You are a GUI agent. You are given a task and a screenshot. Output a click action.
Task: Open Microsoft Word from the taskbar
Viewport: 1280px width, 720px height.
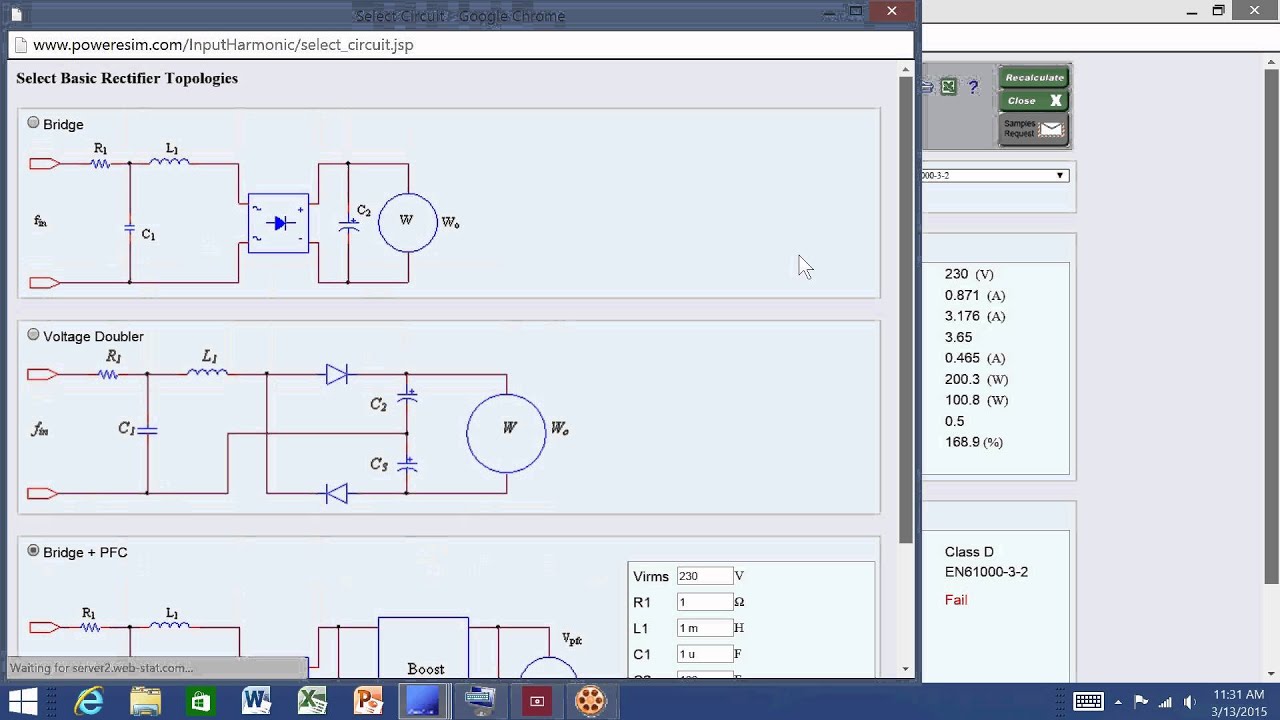click(x=257, y=701)
